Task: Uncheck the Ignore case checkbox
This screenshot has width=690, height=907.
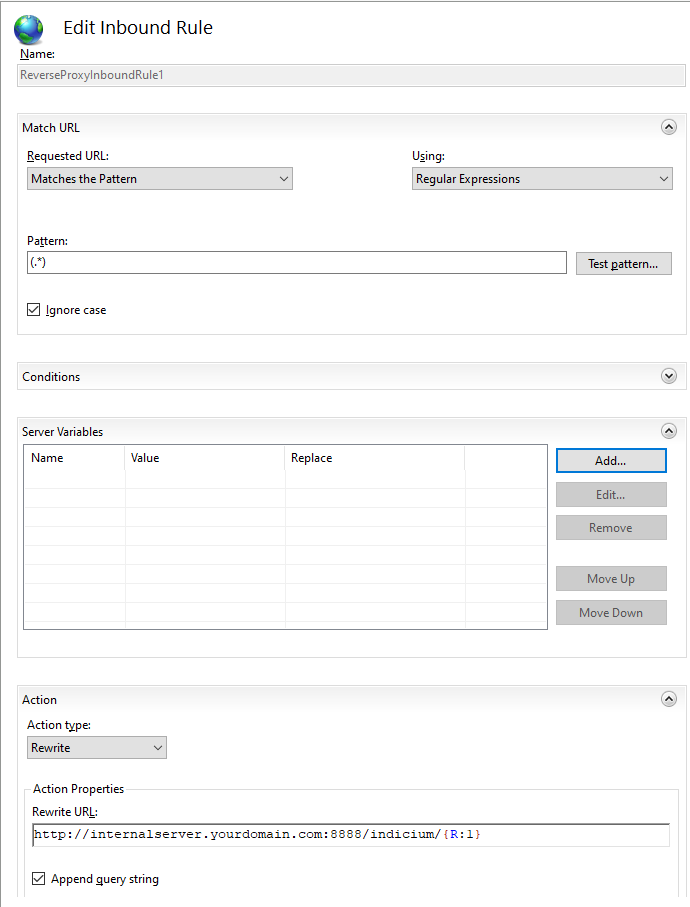Action: coord(34,310)
